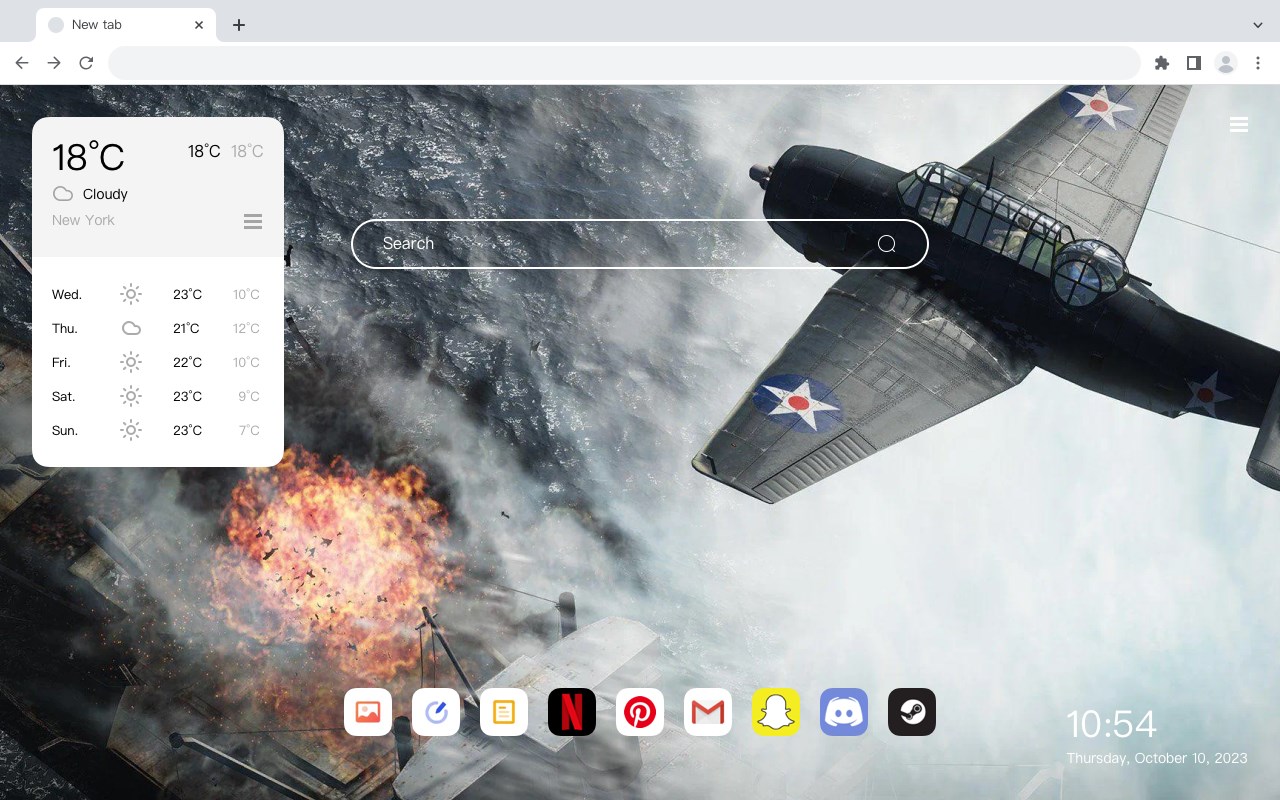Launch the Pinterest shortcut
The image size is (1280, 800).
[x=640, y=712]
